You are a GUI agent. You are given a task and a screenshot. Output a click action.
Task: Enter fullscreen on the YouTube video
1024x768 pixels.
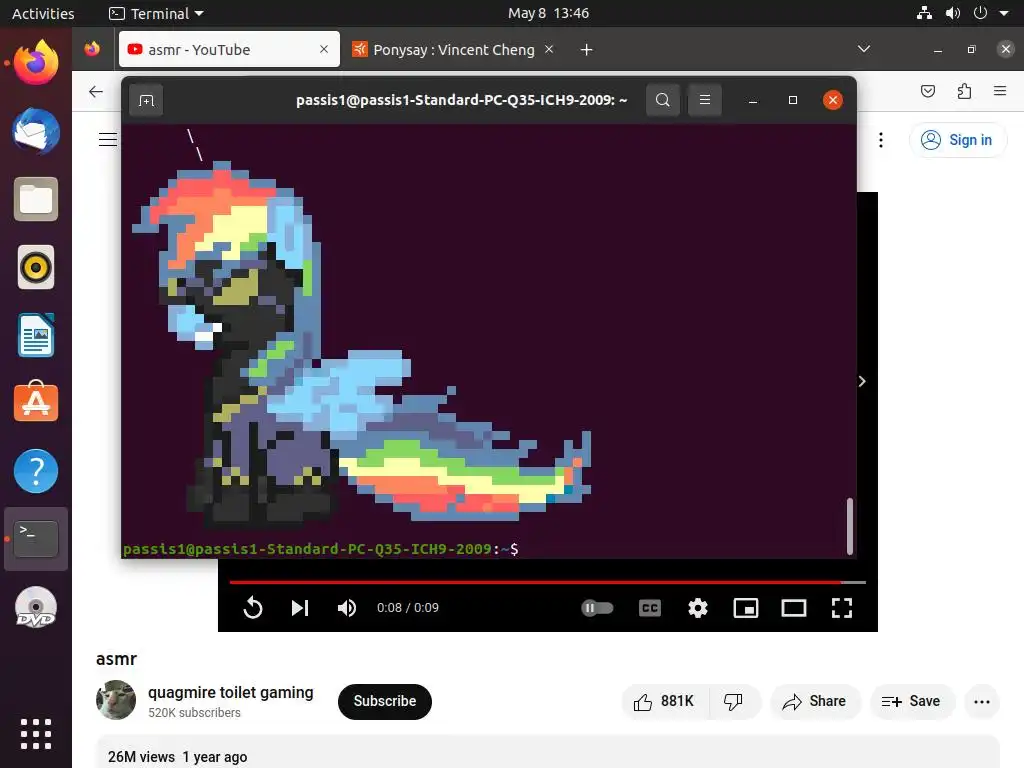(842, 608)
